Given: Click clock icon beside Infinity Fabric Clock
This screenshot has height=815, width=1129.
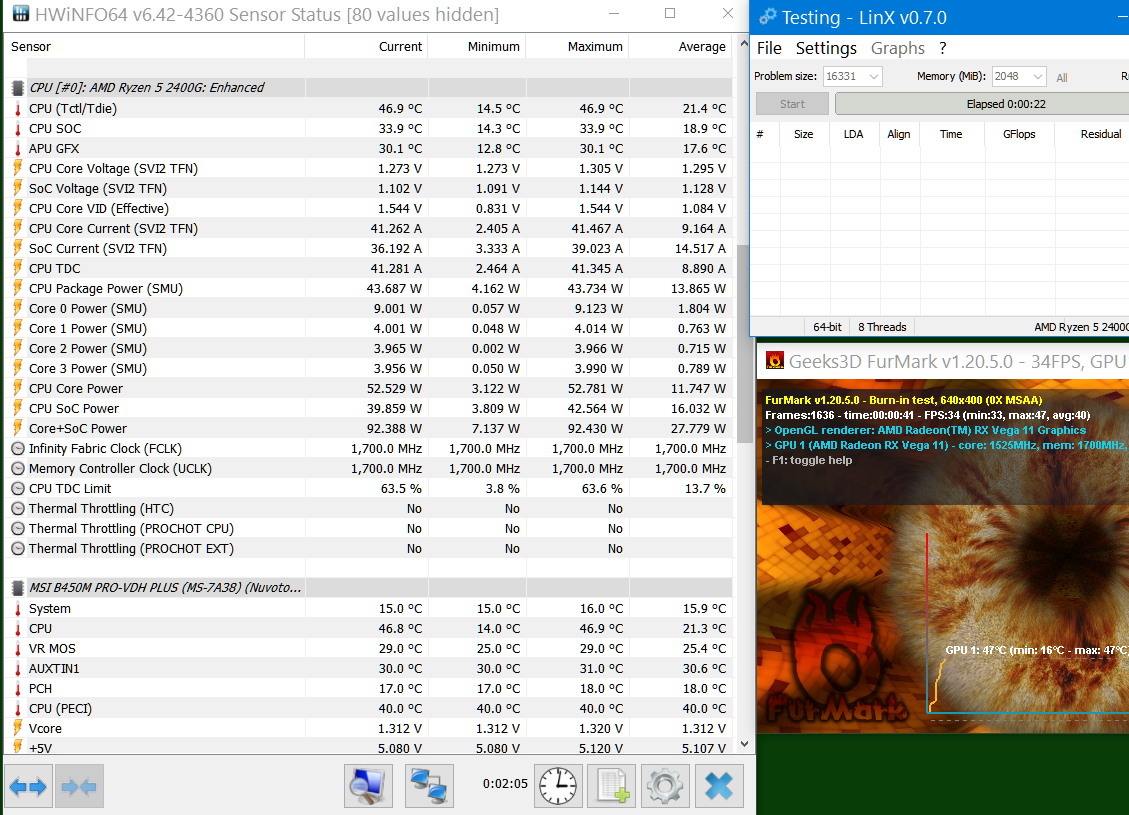Looking at the screenshot, I should (x=18, y=449).
